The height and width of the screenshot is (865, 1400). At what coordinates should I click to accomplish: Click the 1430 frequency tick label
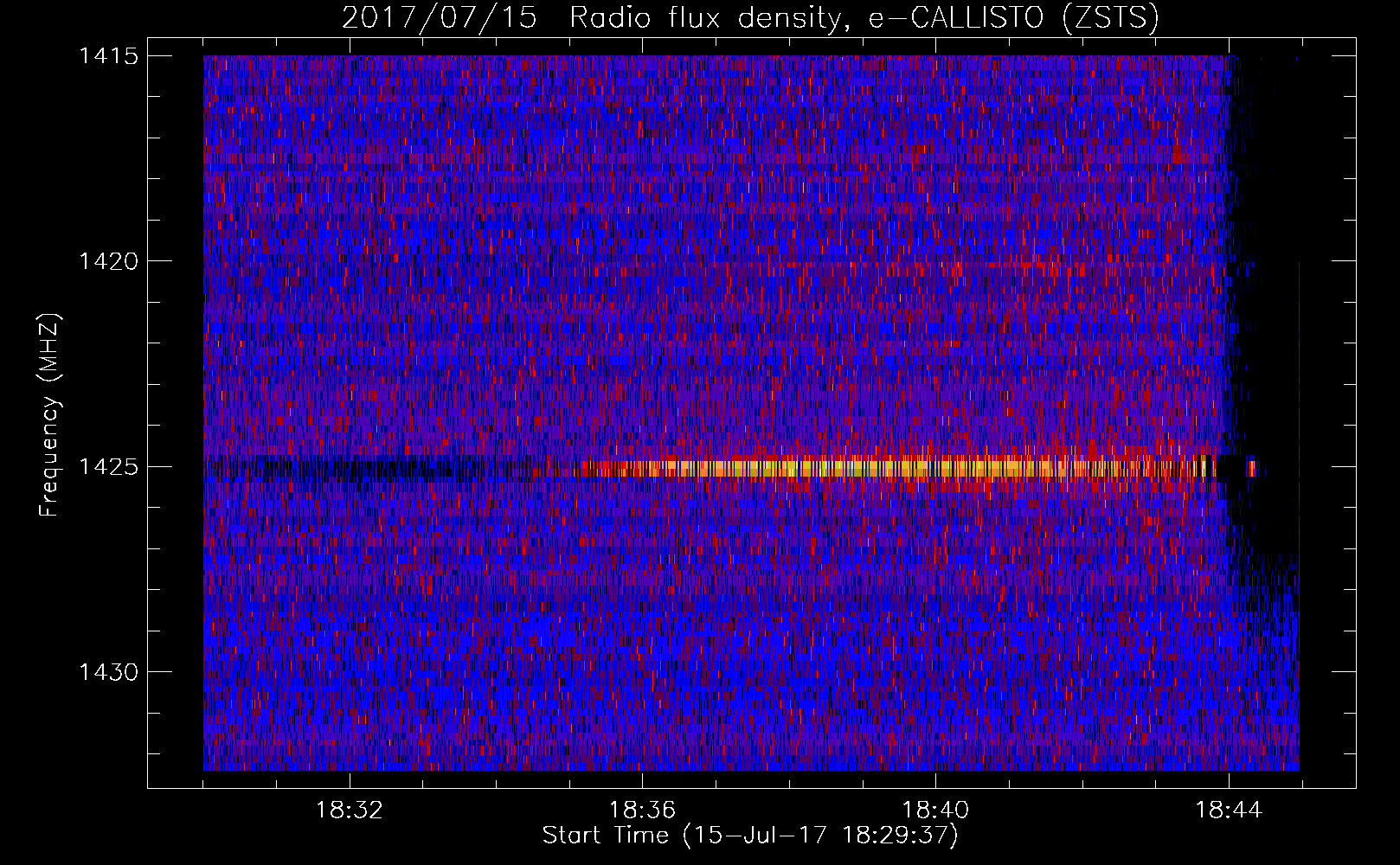pos(108,672)
